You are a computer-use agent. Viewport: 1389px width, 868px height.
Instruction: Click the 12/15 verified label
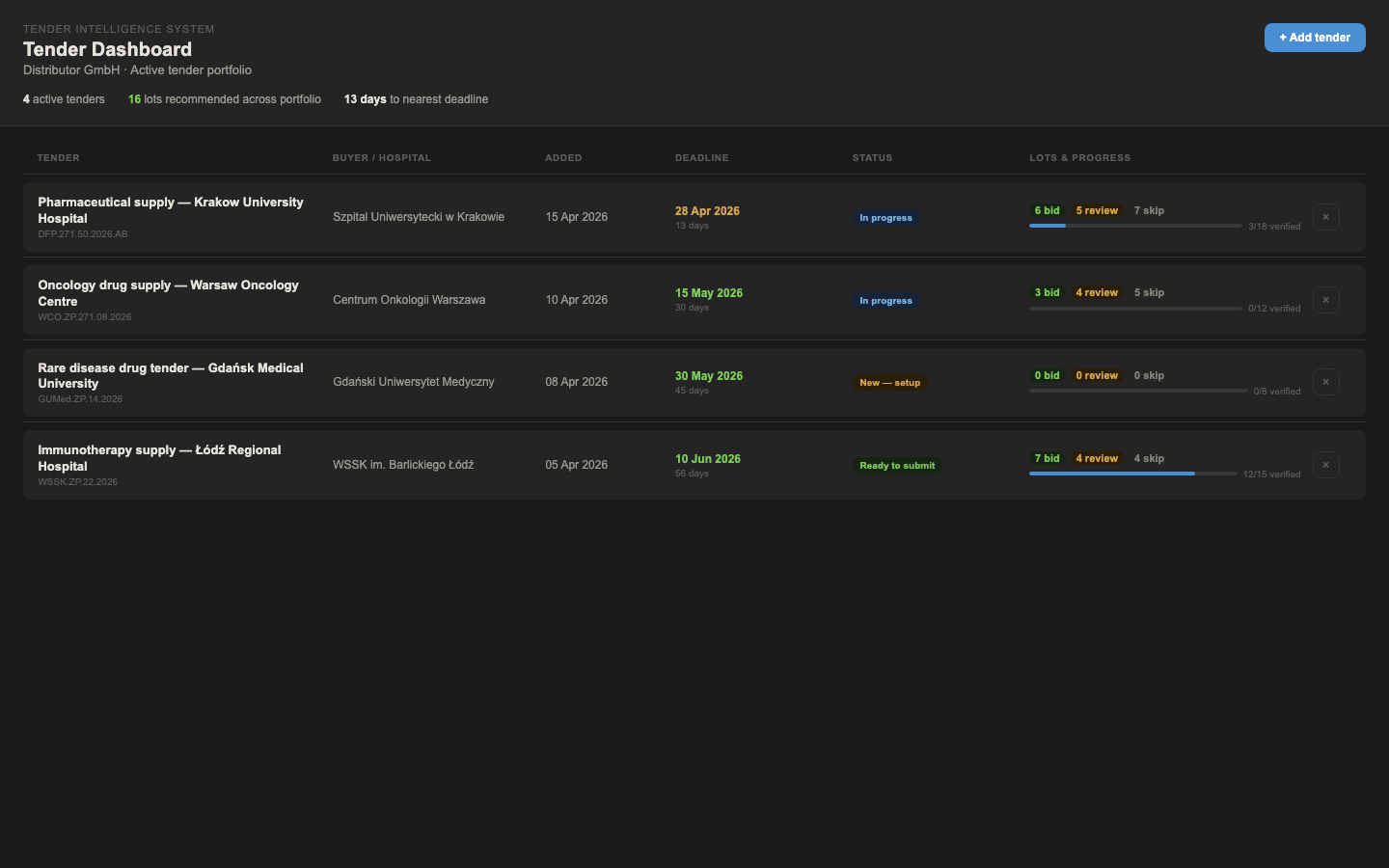coord(1271,475)
